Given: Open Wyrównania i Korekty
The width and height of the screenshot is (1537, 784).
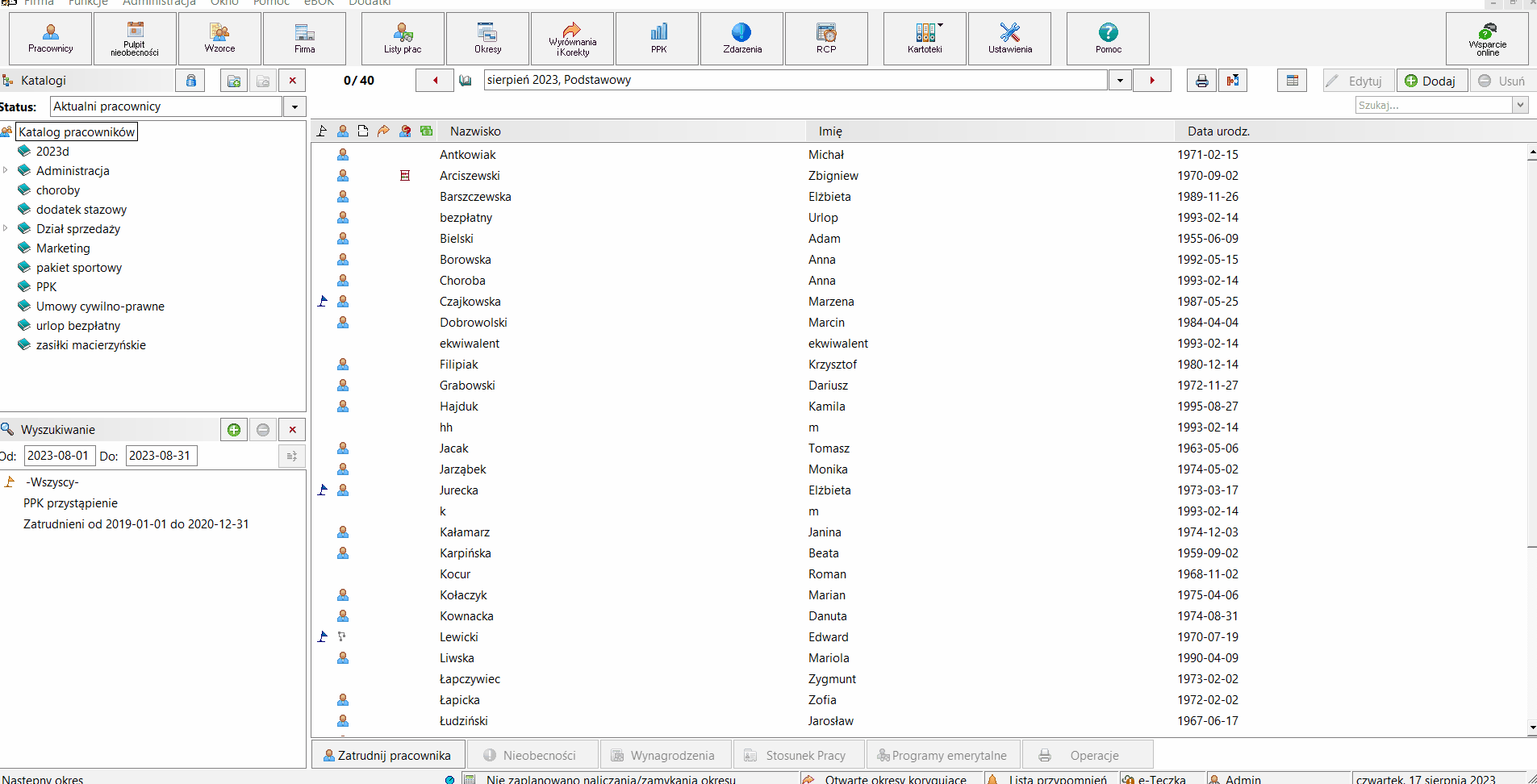Looking at the screenshot, I should coord(572,38).
